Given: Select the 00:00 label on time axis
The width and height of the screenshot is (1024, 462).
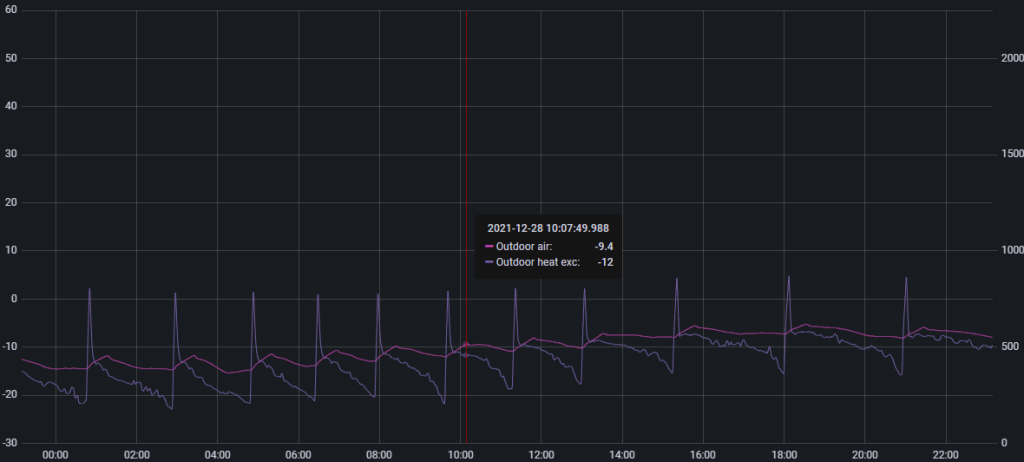Looking at the screenshot, I should [x=55, y=454].
